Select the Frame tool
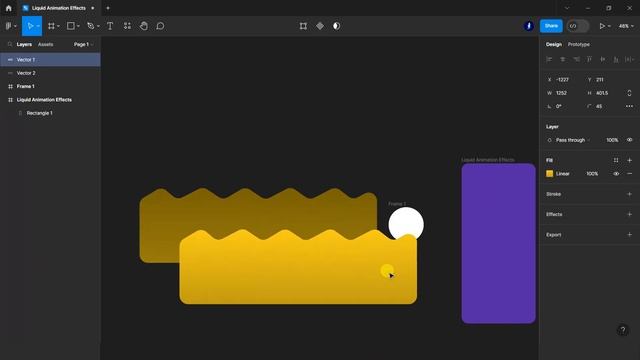Screen dimensions: 640x360 click(51, 26)
